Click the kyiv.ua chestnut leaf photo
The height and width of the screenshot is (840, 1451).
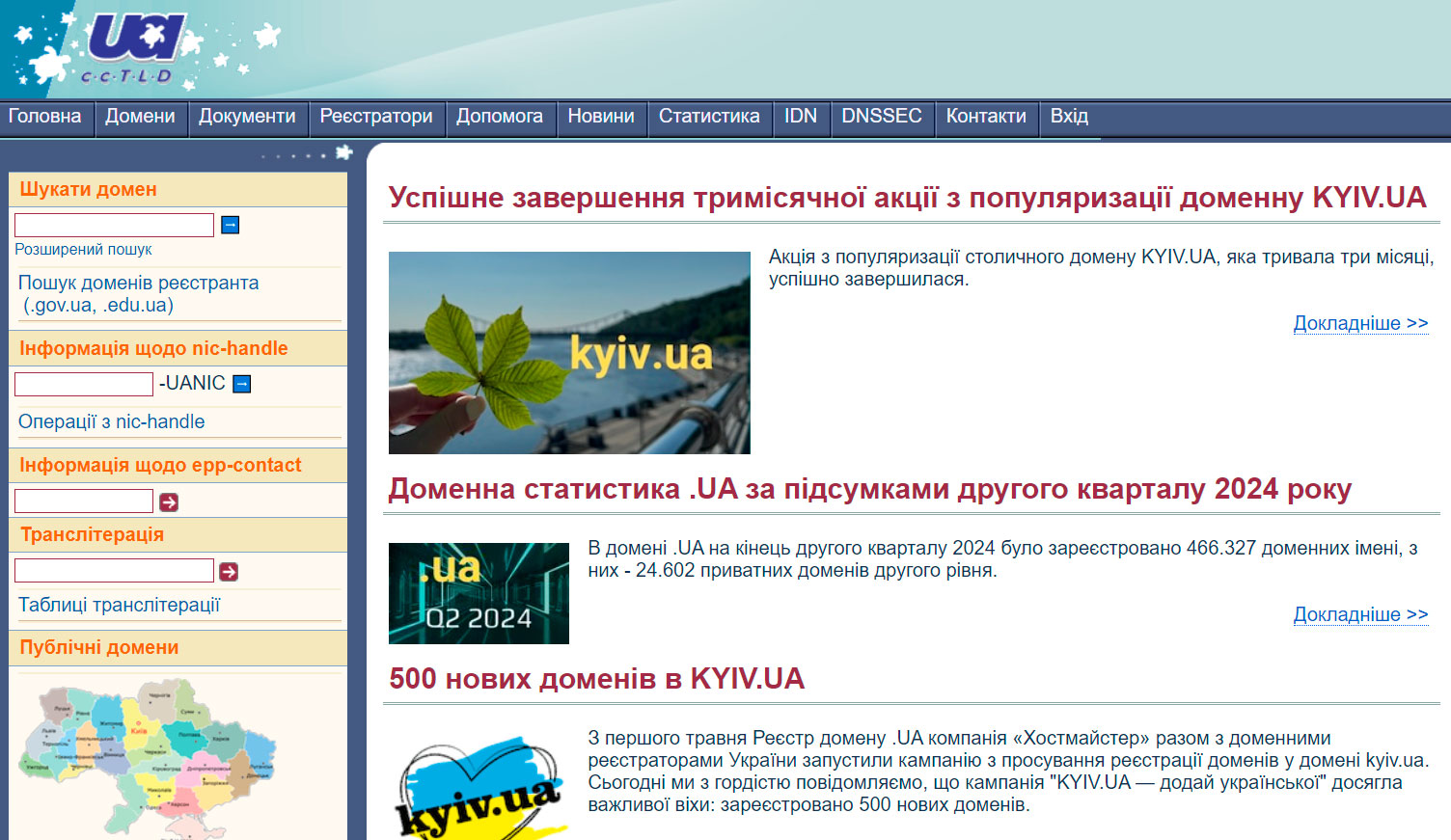point(569,353)
